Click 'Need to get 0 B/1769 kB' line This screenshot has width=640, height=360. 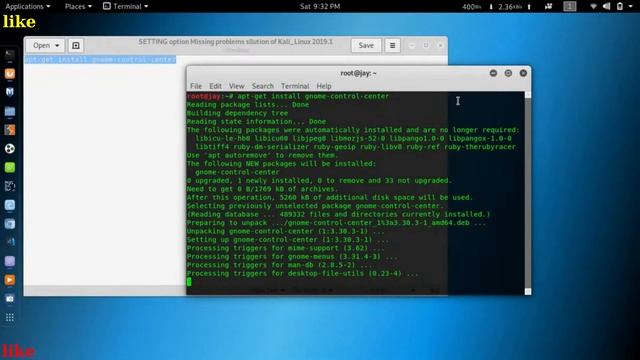point(263,189)
